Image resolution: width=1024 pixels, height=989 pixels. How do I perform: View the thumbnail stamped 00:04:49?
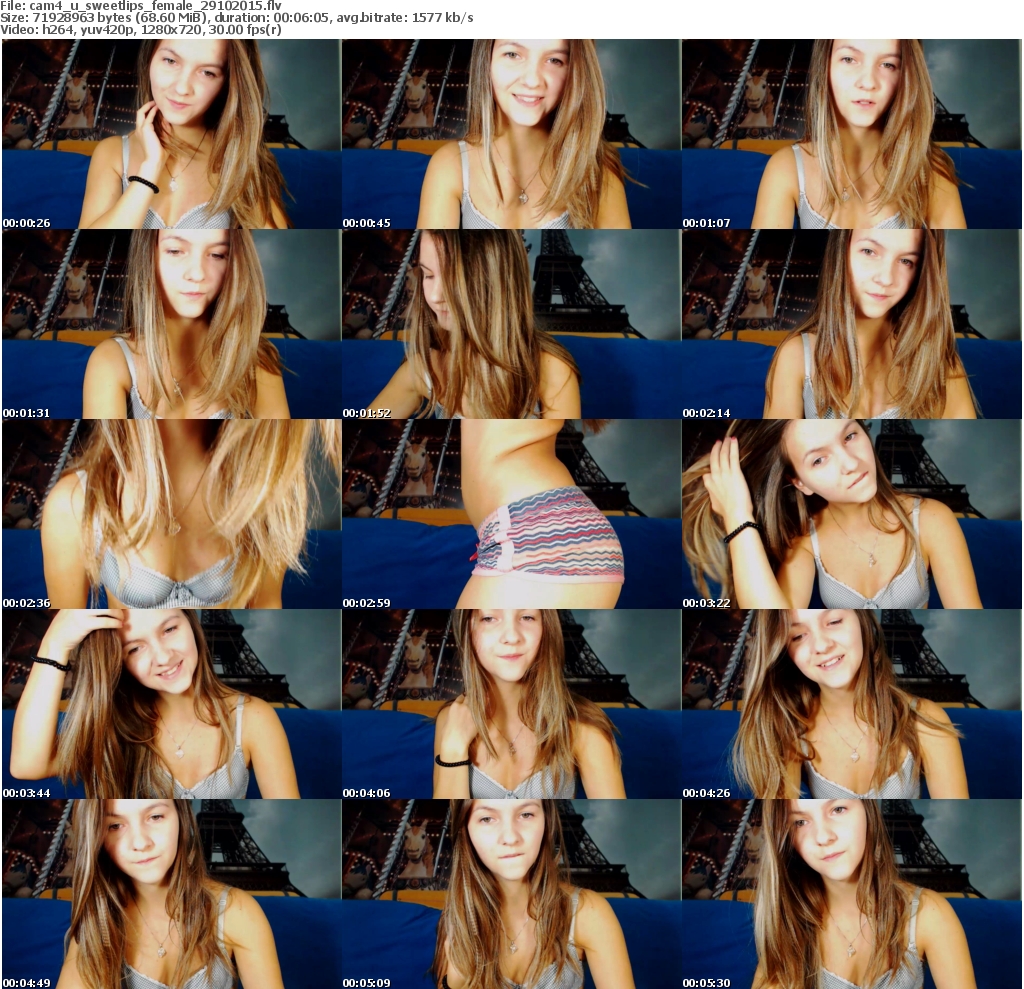171,894
